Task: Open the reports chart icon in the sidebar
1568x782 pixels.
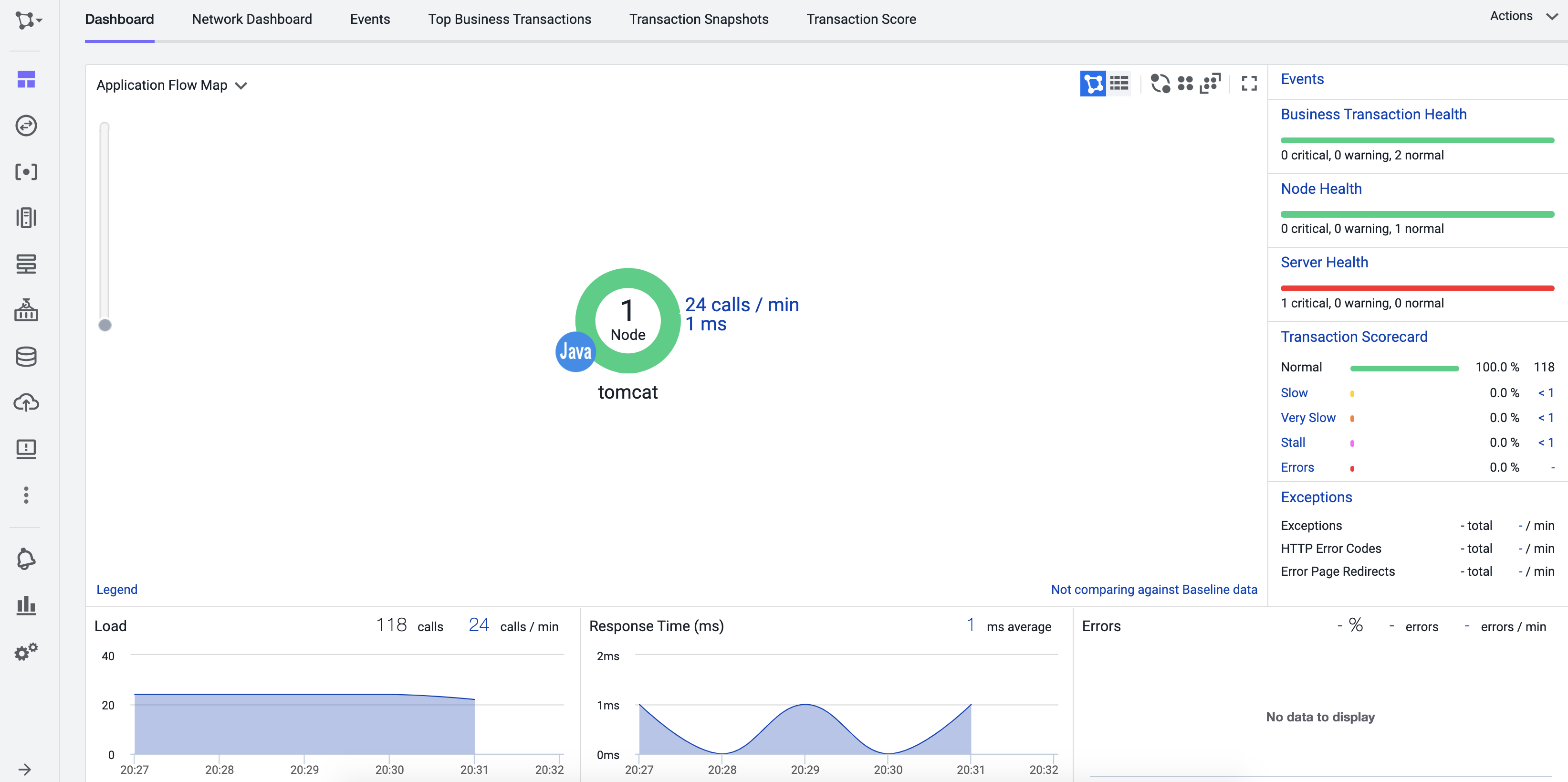Action: [26, 606]
